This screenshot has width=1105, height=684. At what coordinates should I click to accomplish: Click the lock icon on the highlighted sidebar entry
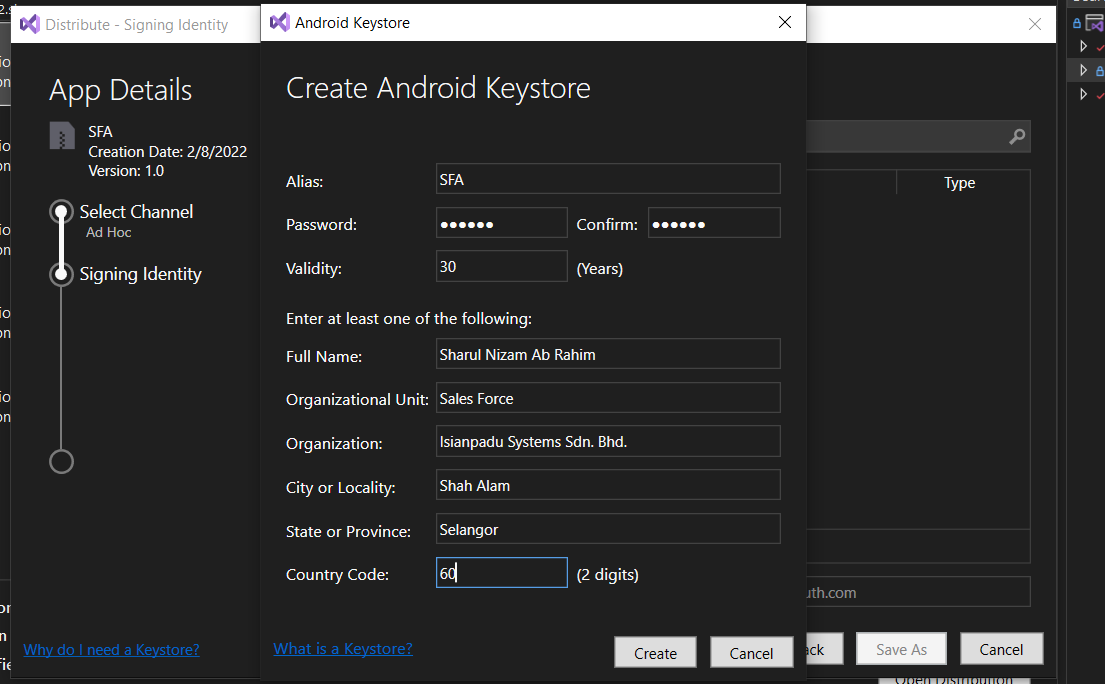point(1101,70)
